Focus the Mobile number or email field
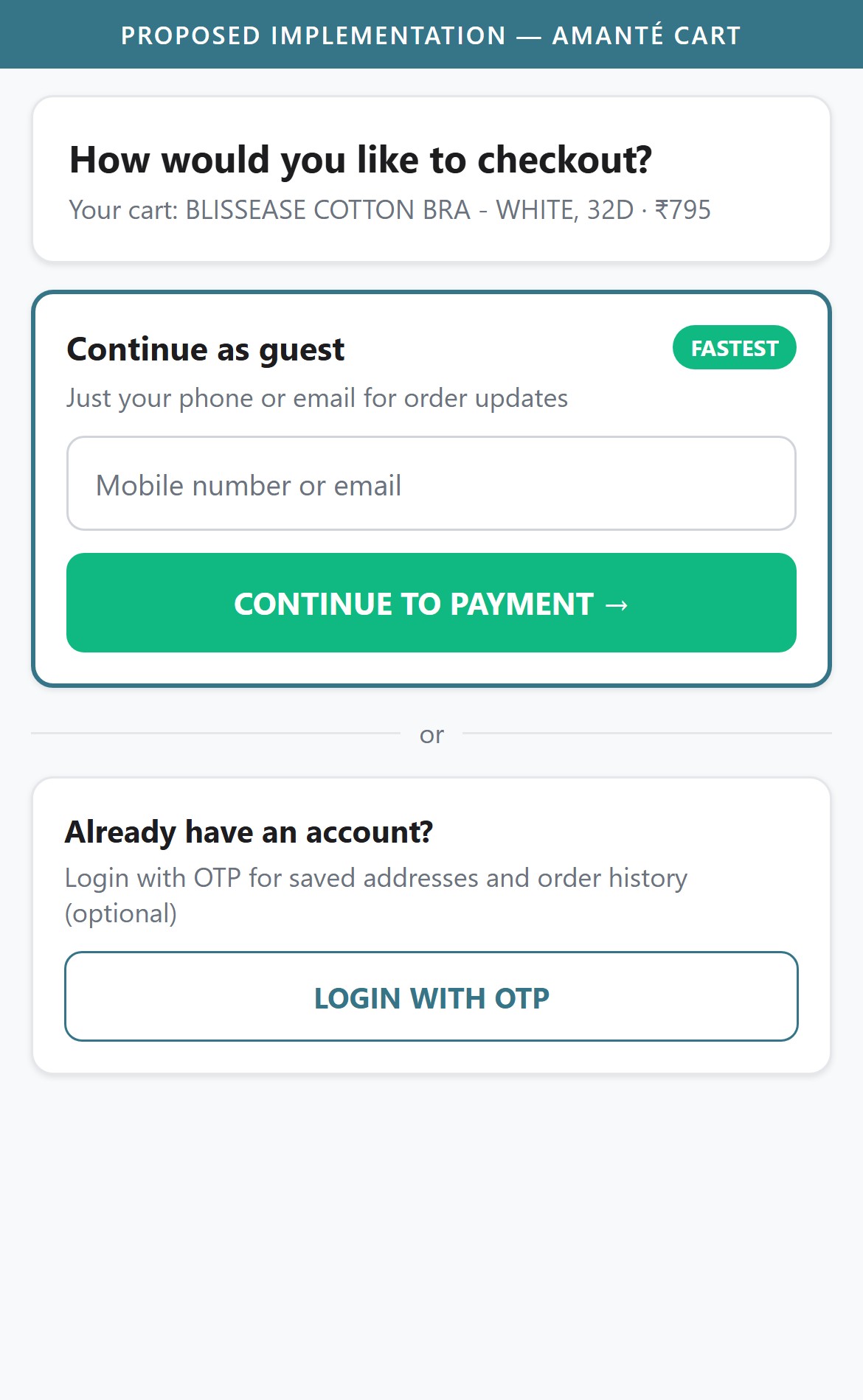The height and width of the screenshot is (1400, 863). click(431, 484)
